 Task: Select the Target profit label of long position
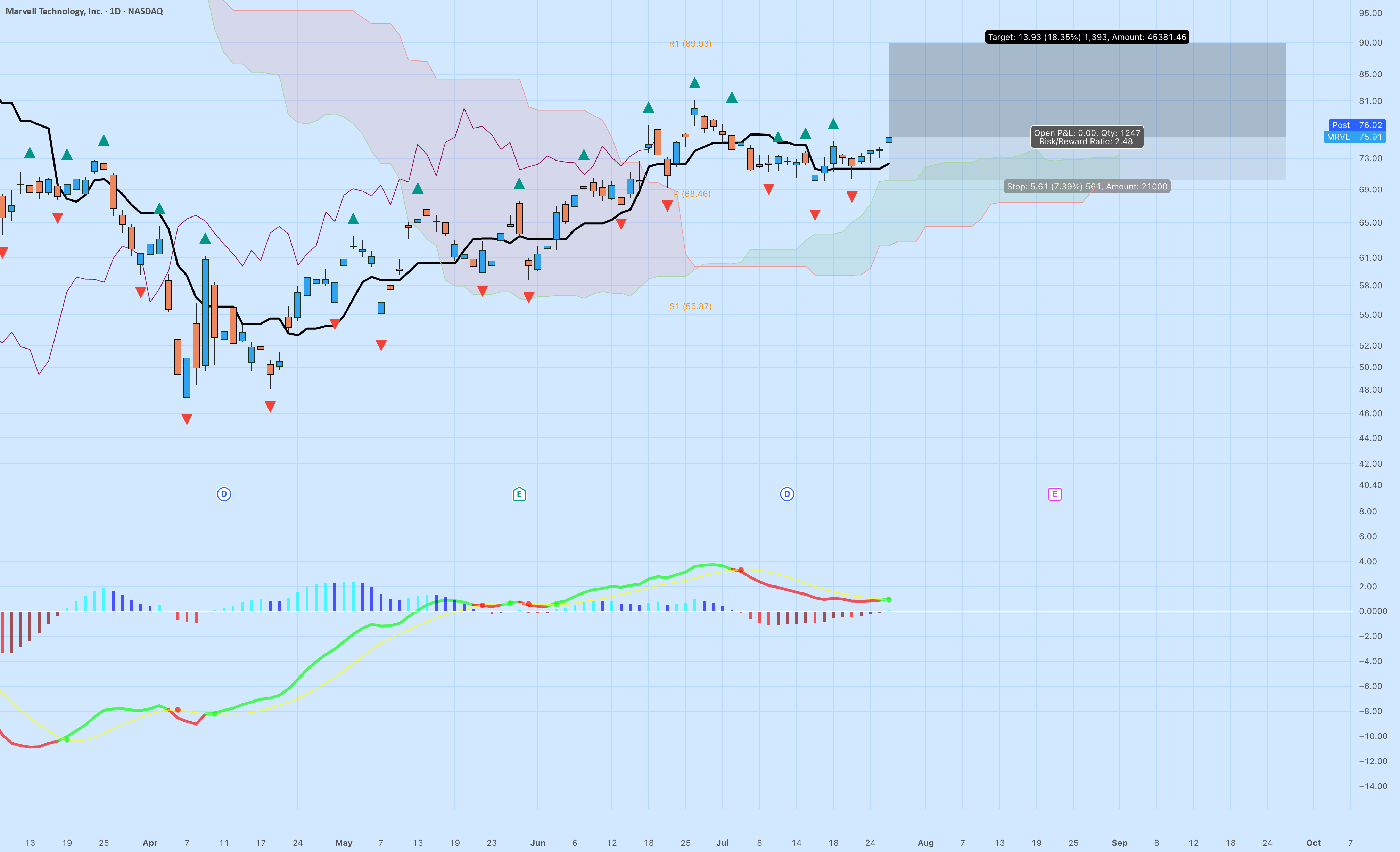pyautogui.click(x=1087, y=37)
